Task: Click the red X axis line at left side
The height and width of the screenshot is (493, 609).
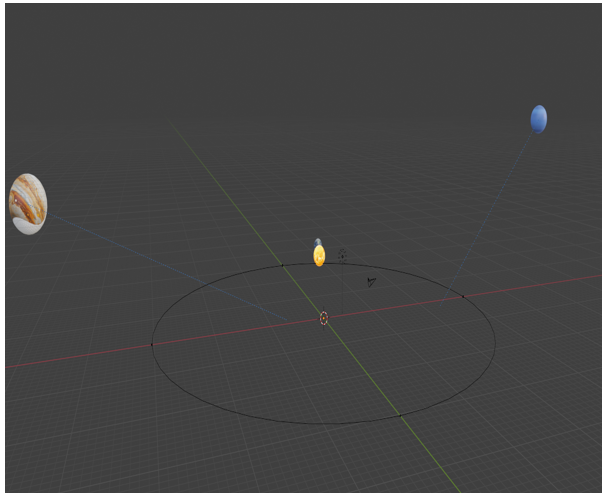Action: tap(78, 355)
